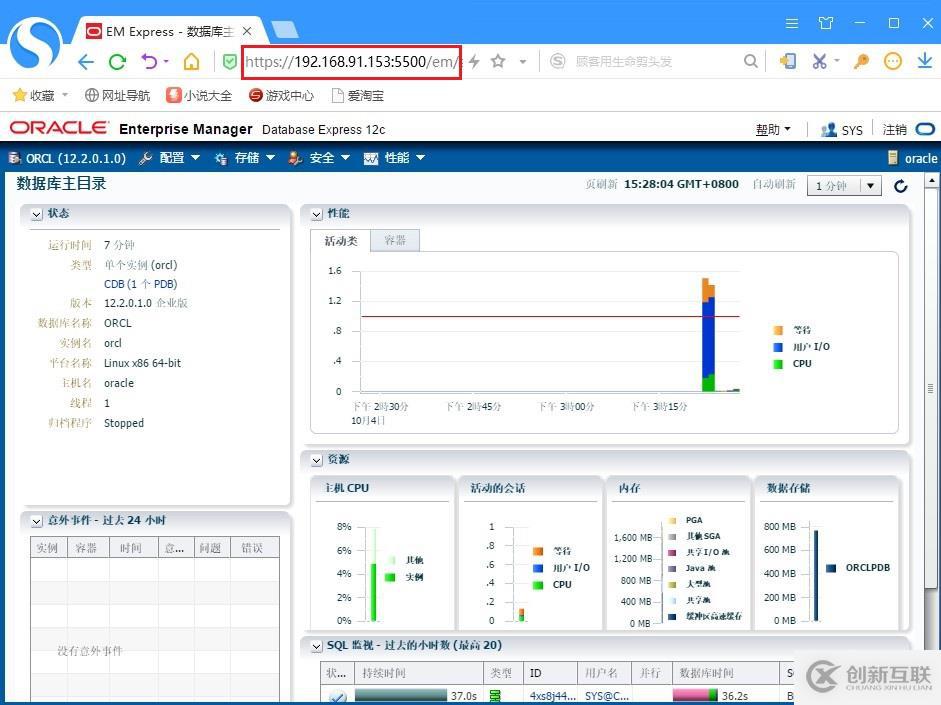Click the search magnifier icon
This screenshot has height=705, width=941.
pos(750,62)
